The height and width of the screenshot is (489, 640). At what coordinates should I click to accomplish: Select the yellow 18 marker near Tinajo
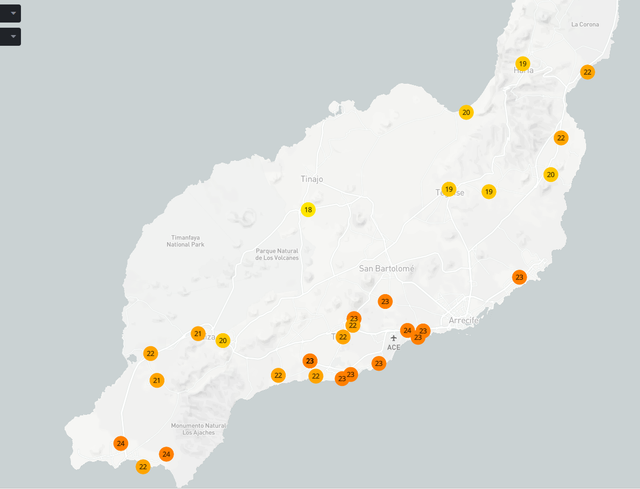tap(308, 210)
